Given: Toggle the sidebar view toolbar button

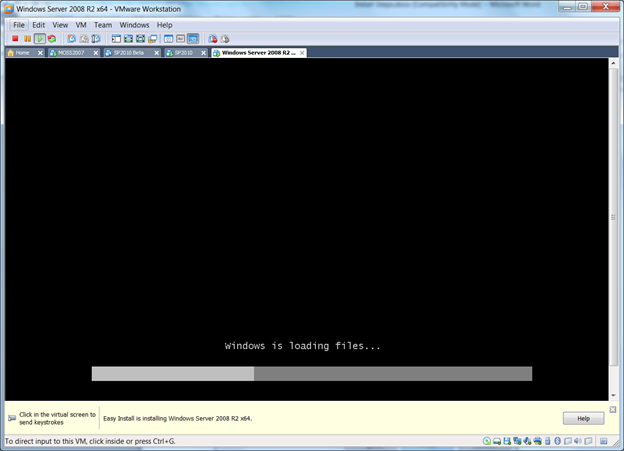Looking at the screenshot, I should click(x=116, y=39).
